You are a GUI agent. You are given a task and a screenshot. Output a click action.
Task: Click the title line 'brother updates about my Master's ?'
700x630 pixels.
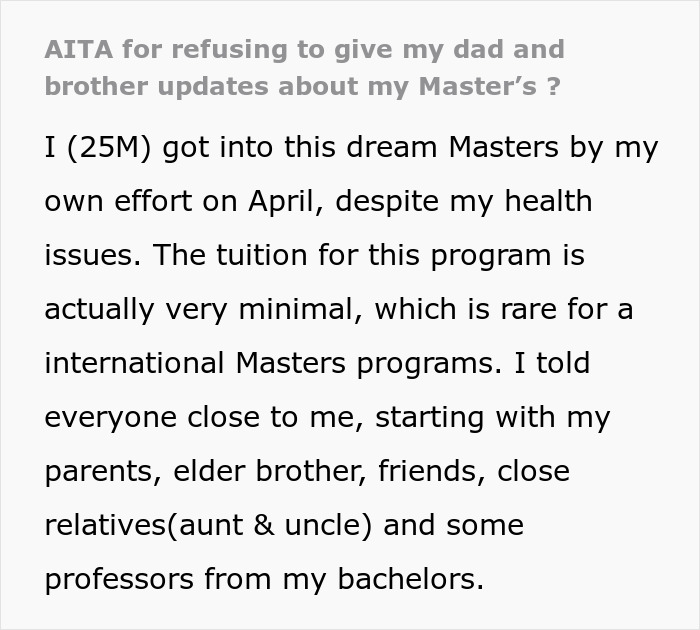302,86
